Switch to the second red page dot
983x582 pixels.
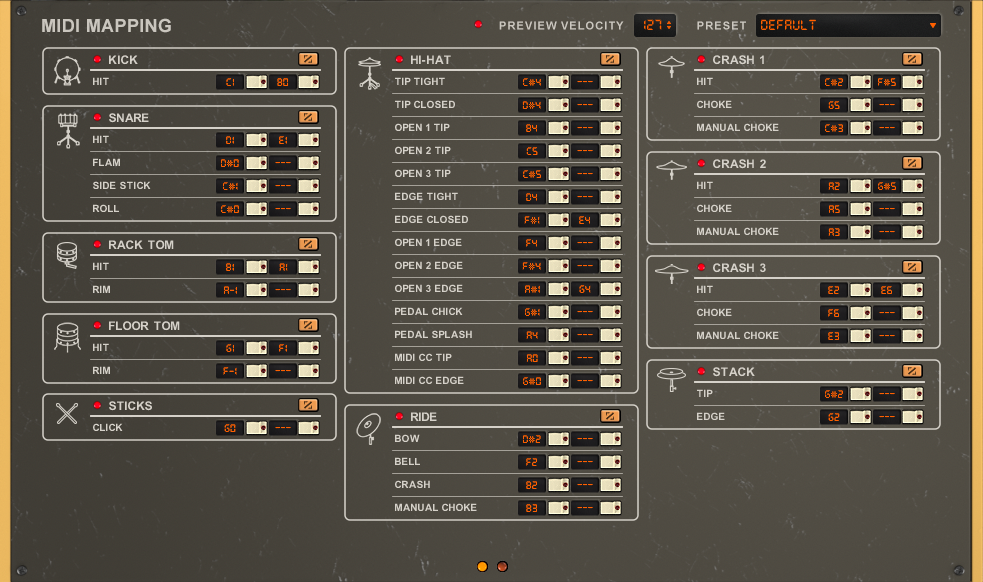tap(502, 567)
